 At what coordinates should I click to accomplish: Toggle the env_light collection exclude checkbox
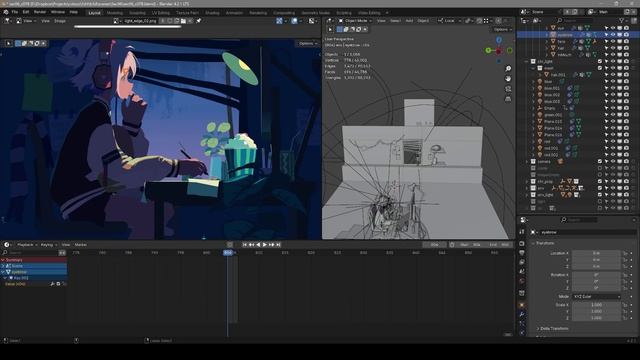600,195
